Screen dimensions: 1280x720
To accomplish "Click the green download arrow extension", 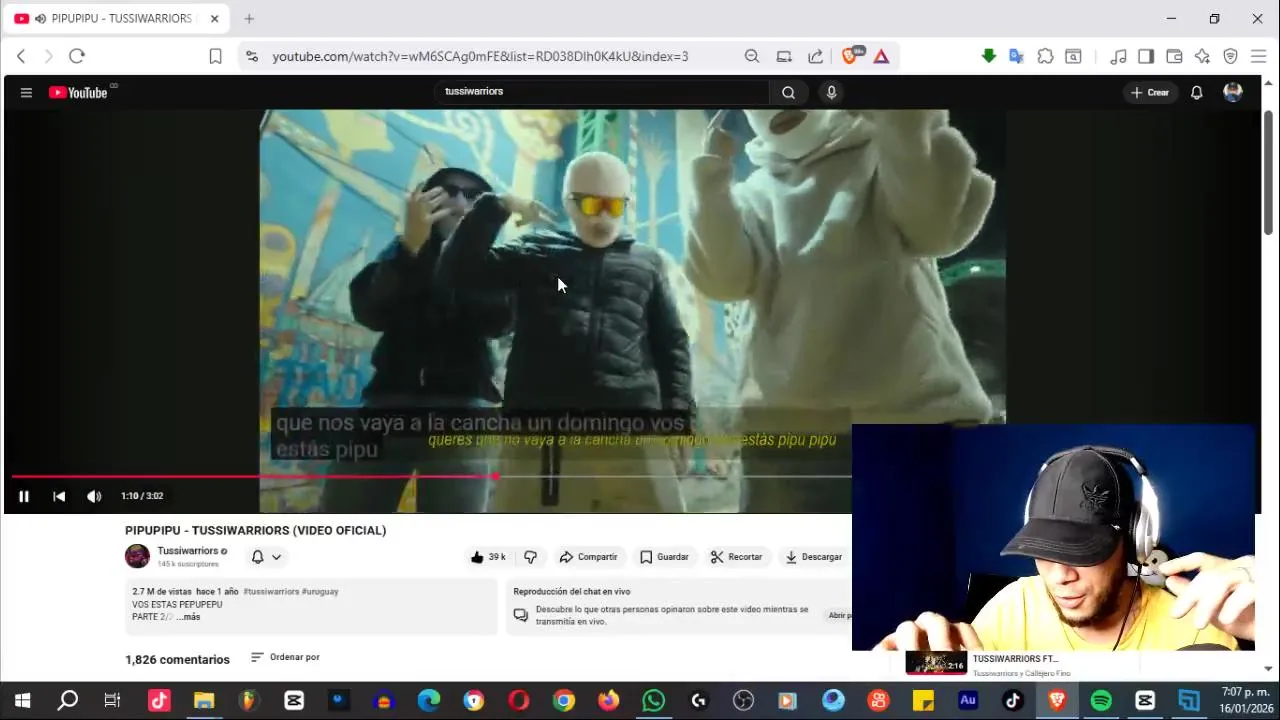I will click(988, 56).
